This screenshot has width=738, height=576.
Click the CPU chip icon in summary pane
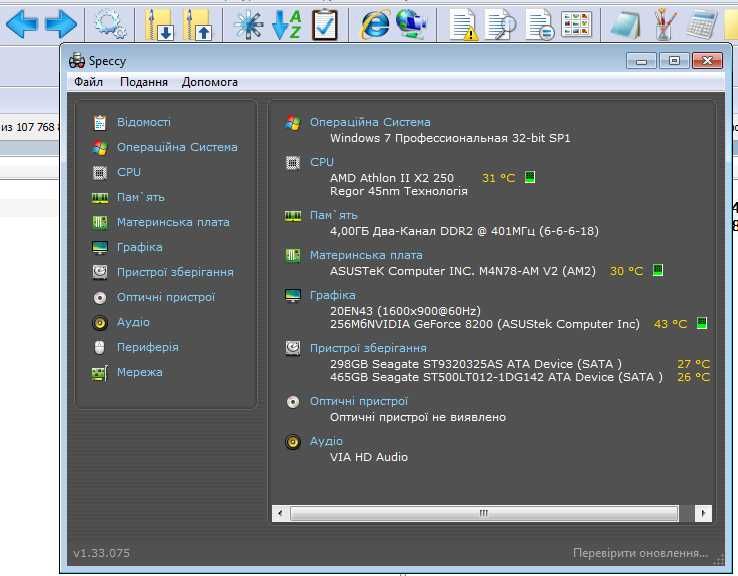293,163
